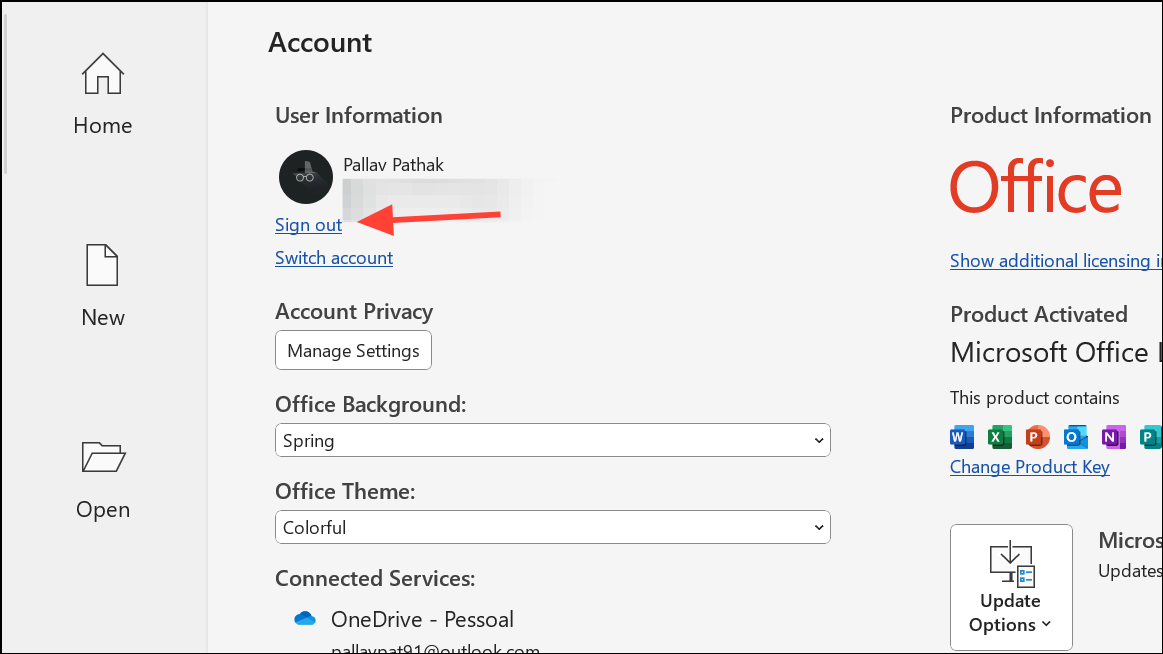This screenshot has width=1163, height=654.
Task: Click the Switch account link
Action: [x=334, y=257]
